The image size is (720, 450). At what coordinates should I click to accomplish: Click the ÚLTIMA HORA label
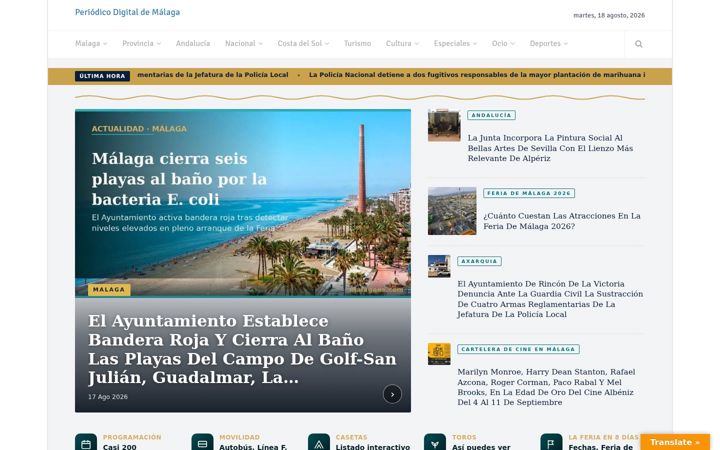pos(102,76)
